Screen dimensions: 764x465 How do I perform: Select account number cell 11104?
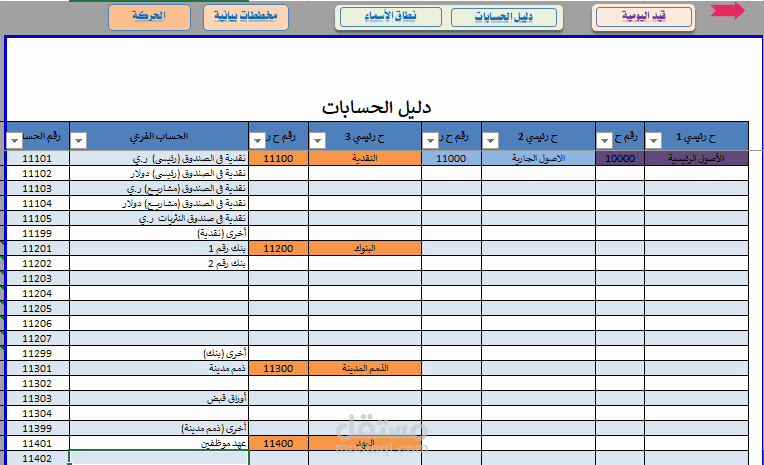tap(37, 204)
